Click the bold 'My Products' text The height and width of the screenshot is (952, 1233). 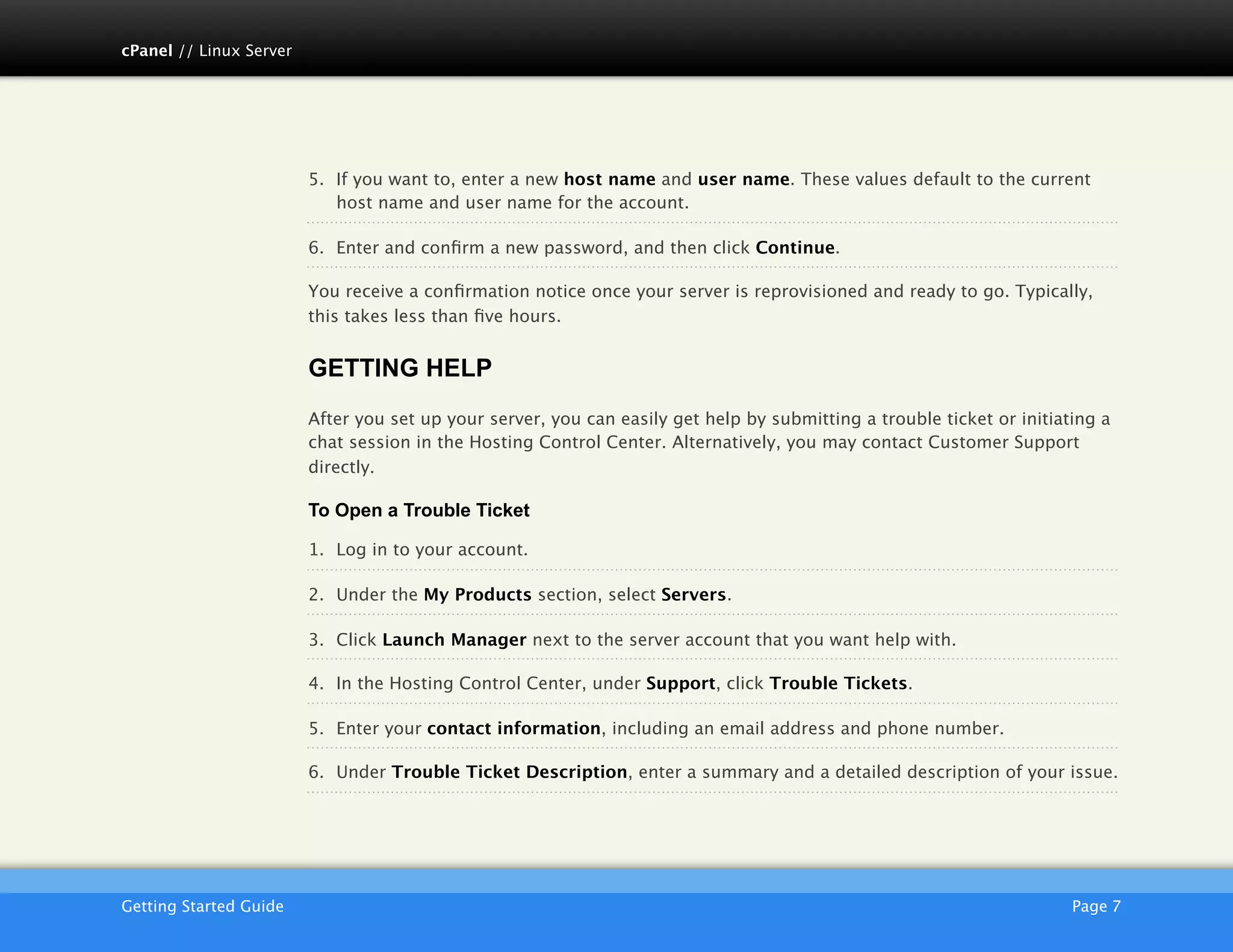pyautogui.click(x=477, y=595)
